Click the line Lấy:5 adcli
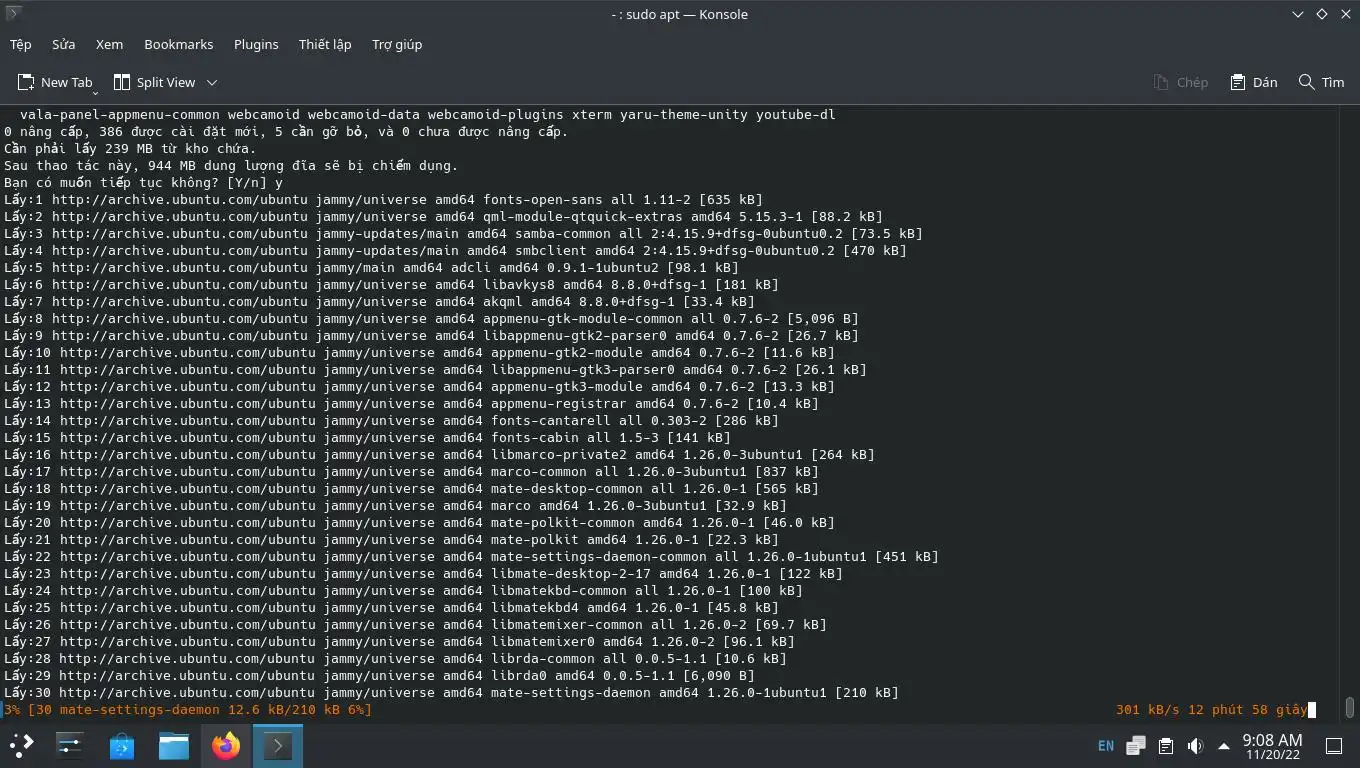The image size is (1360, 768). 371,267
